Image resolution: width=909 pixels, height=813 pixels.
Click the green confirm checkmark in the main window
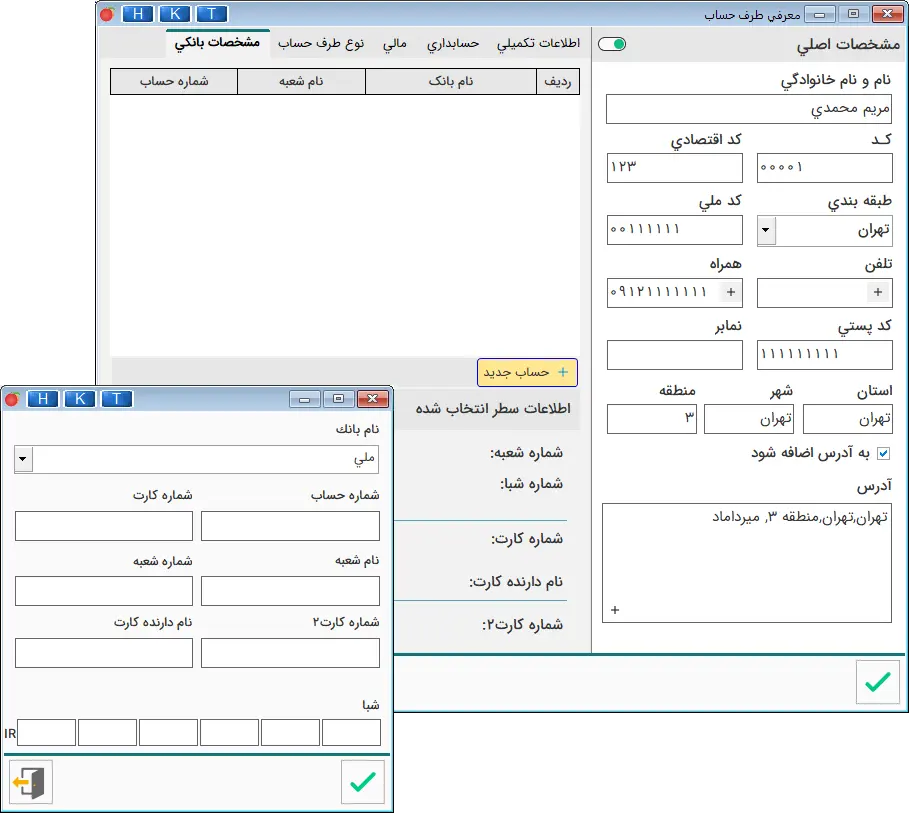click(878, 682)
